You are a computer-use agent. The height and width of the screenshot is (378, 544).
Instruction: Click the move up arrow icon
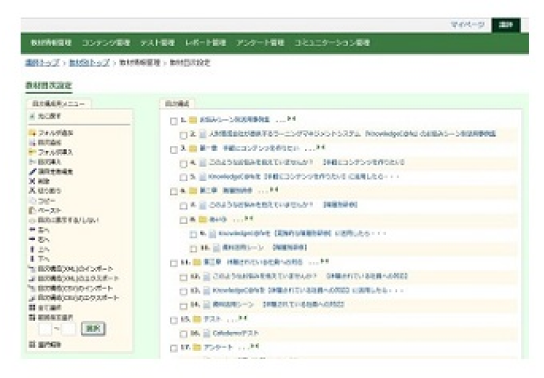(x=32, y=249)
